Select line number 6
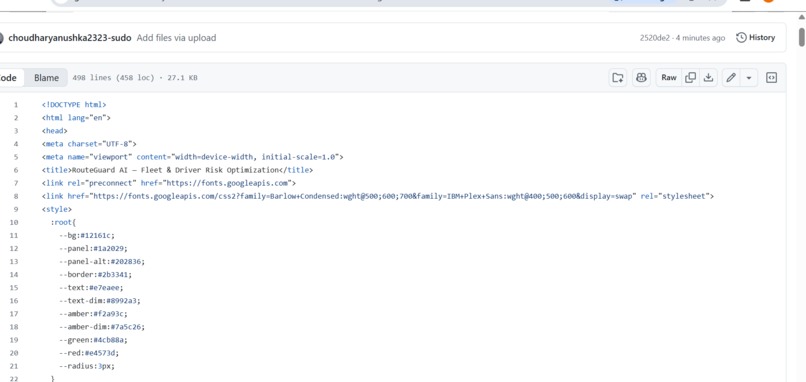The image size is (806, 382). (x=16, y=170)
